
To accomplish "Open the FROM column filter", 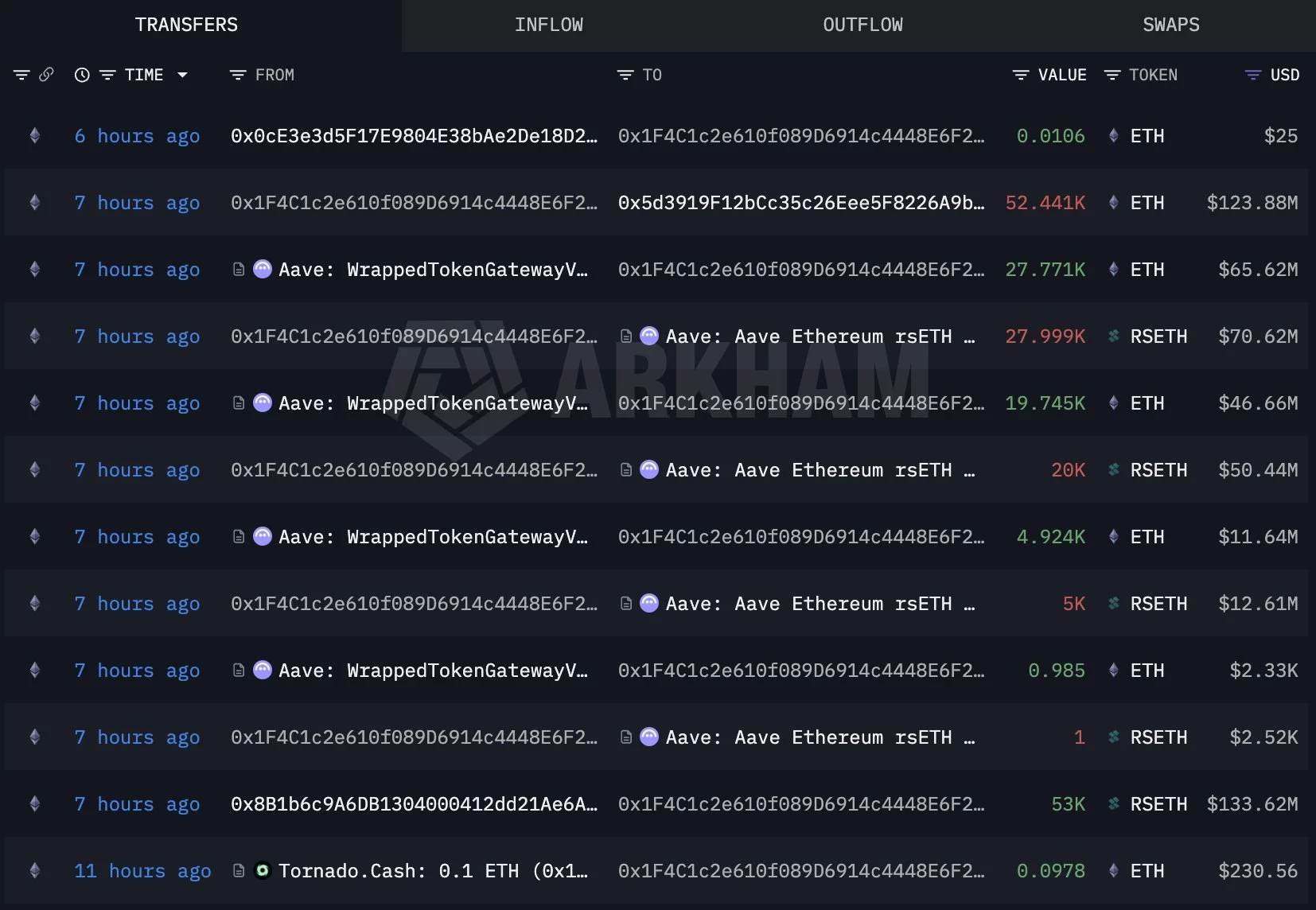I will pyautogui.click(x=238, y=75).
